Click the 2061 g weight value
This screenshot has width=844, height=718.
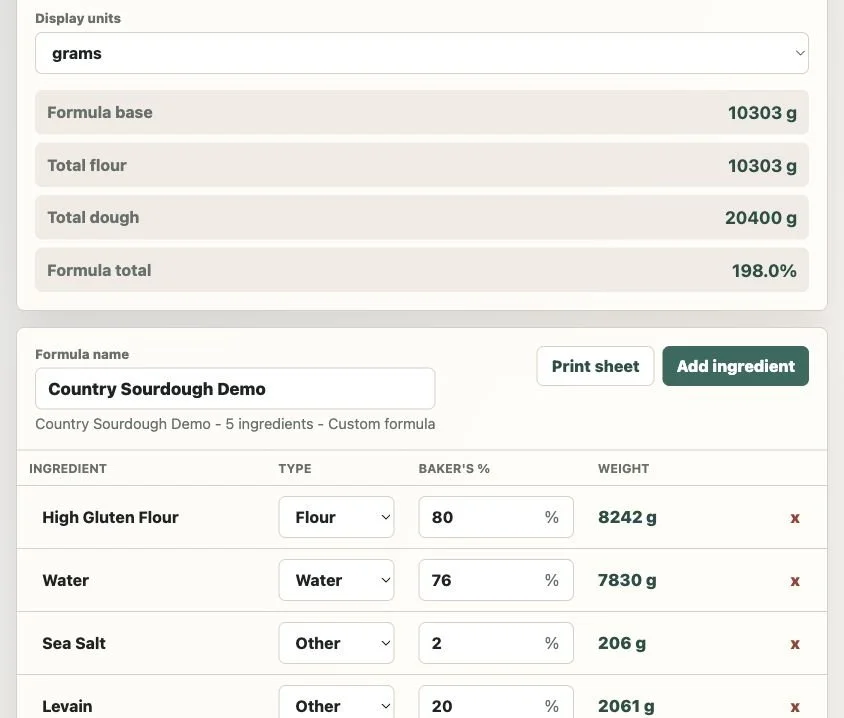[x=626, y=706]
